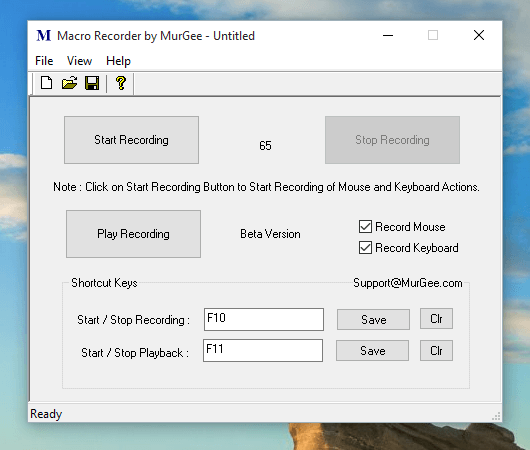Click the Support@MurGee.com text
The width and height of the screenshot is (530, 450).
(408, 283)
